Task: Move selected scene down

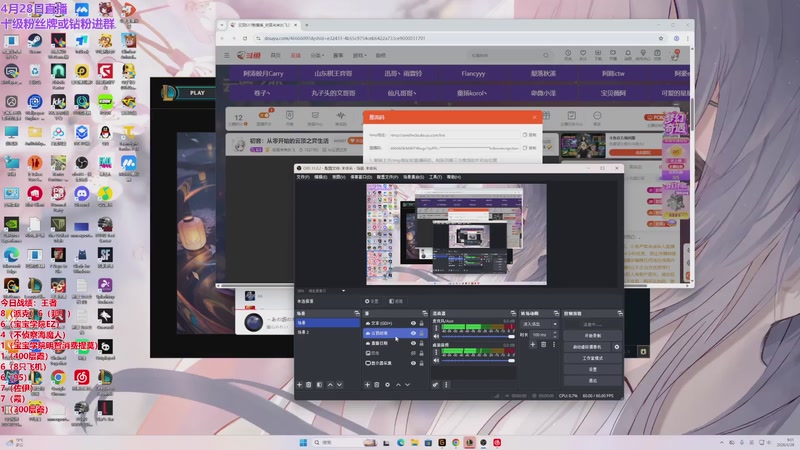Action: click(x=339, y=385)
